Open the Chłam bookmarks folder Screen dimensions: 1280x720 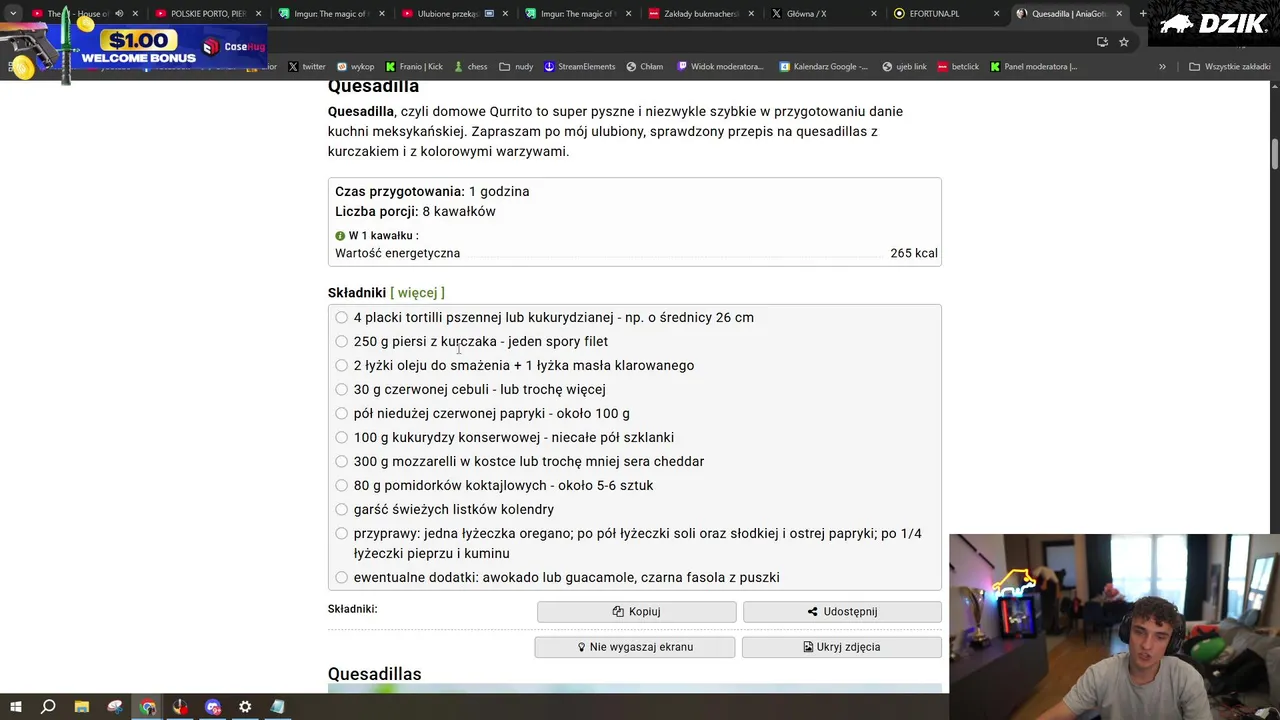pyautogui.click(x=645, y=67)
